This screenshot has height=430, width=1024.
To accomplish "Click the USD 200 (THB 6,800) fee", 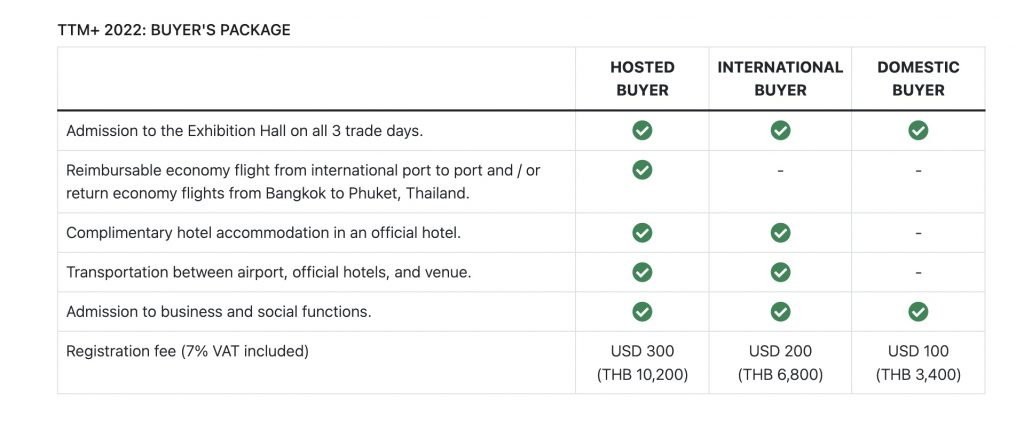I will 780,363.
